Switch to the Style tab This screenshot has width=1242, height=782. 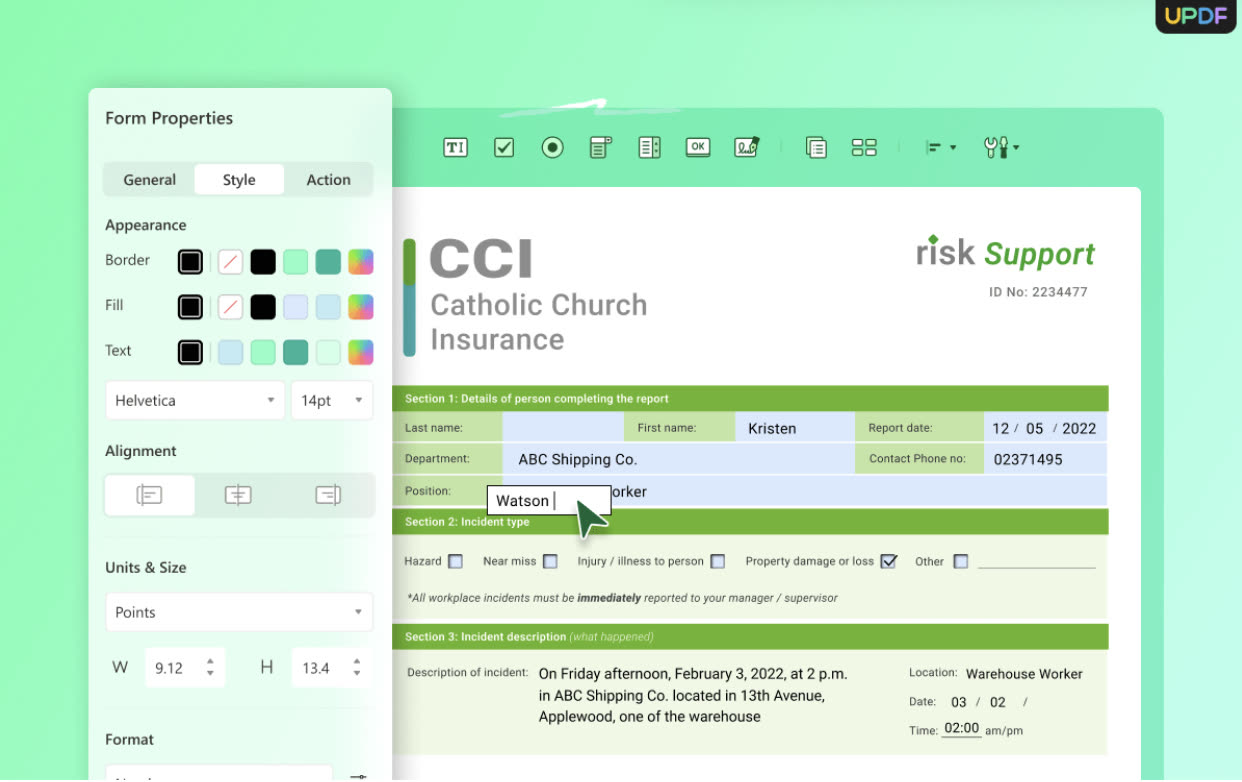click(x=239, y=180)
